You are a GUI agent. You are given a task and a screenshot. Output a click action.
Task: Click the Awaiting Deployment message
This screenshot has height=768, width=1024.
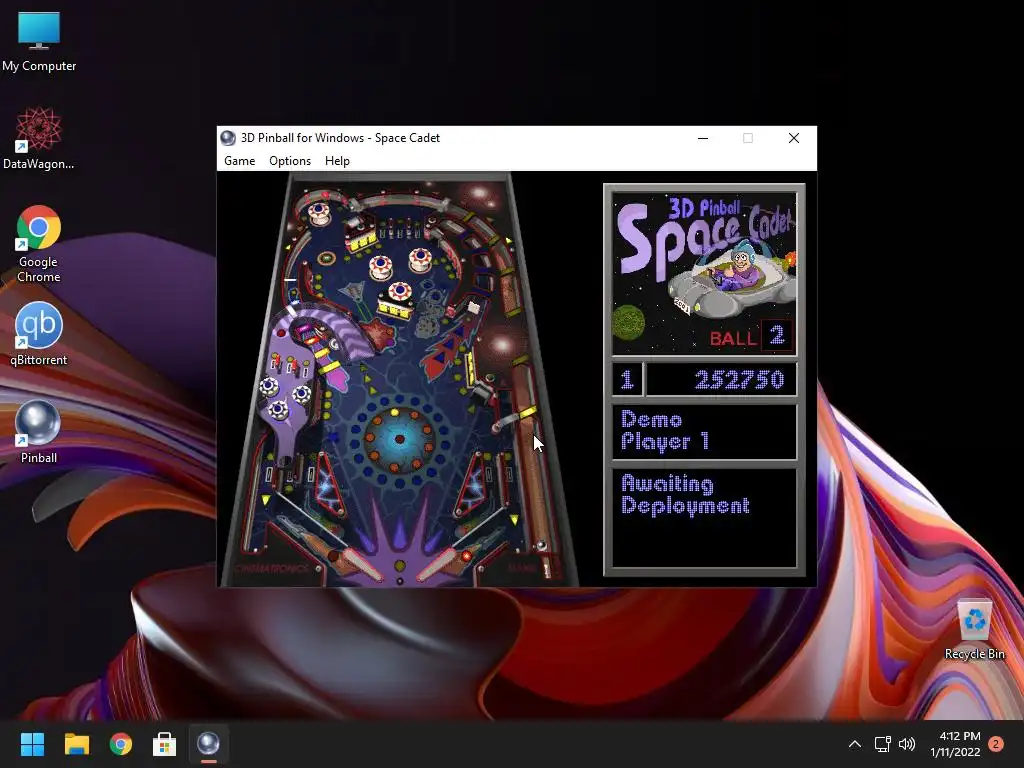pos(685,494)
